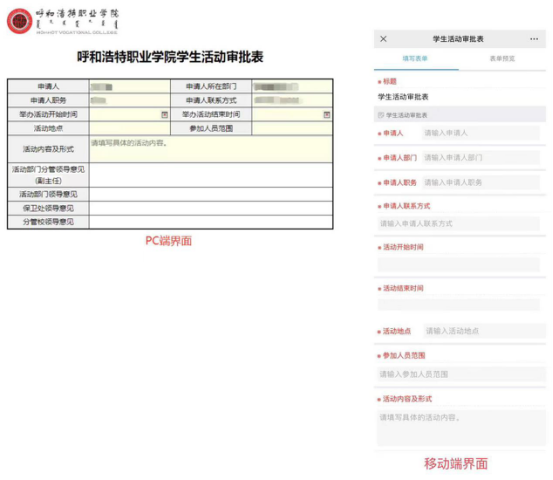Click 分管校领导意见 opinion cell
Screen dimensions: 553x480
pos(211,222)
